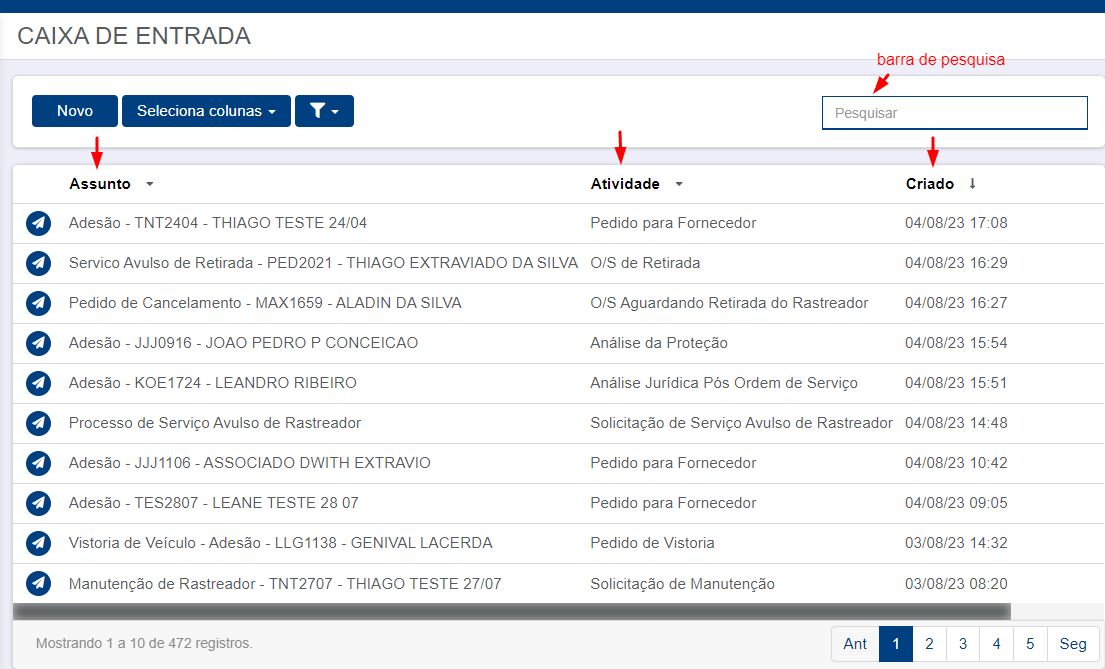Go to page 4 of results
The image size is (1105, 669).
[996, 644]
